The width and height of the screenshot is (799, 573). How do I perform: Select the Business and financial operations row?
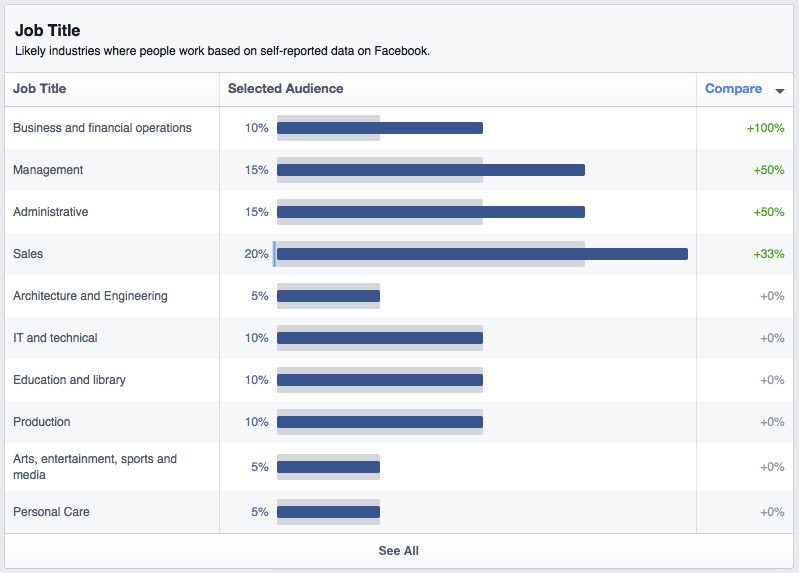pos(102,128)
